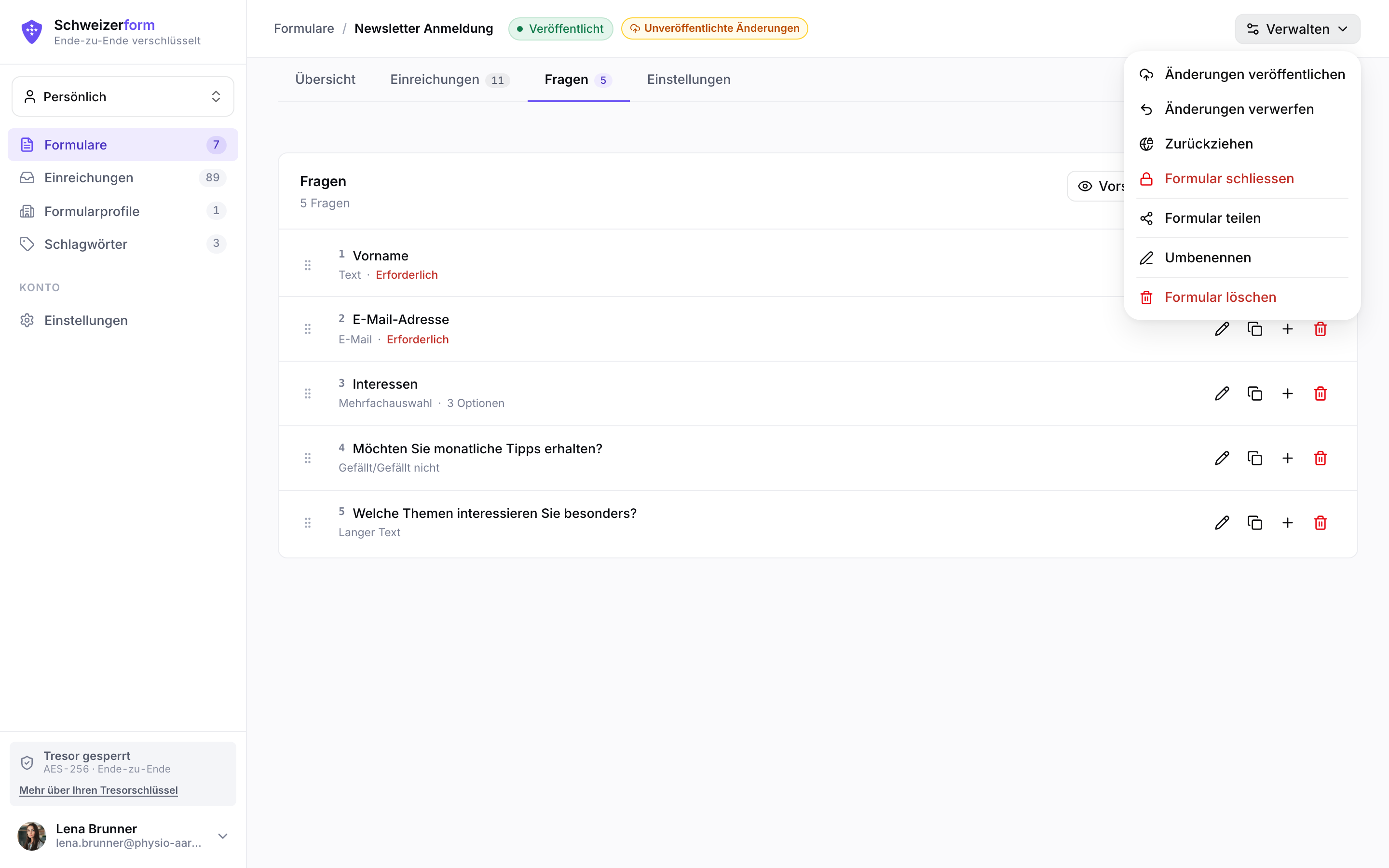
Task: Click drag handle of monatliche Tipps row
Action: coord(308,458)
